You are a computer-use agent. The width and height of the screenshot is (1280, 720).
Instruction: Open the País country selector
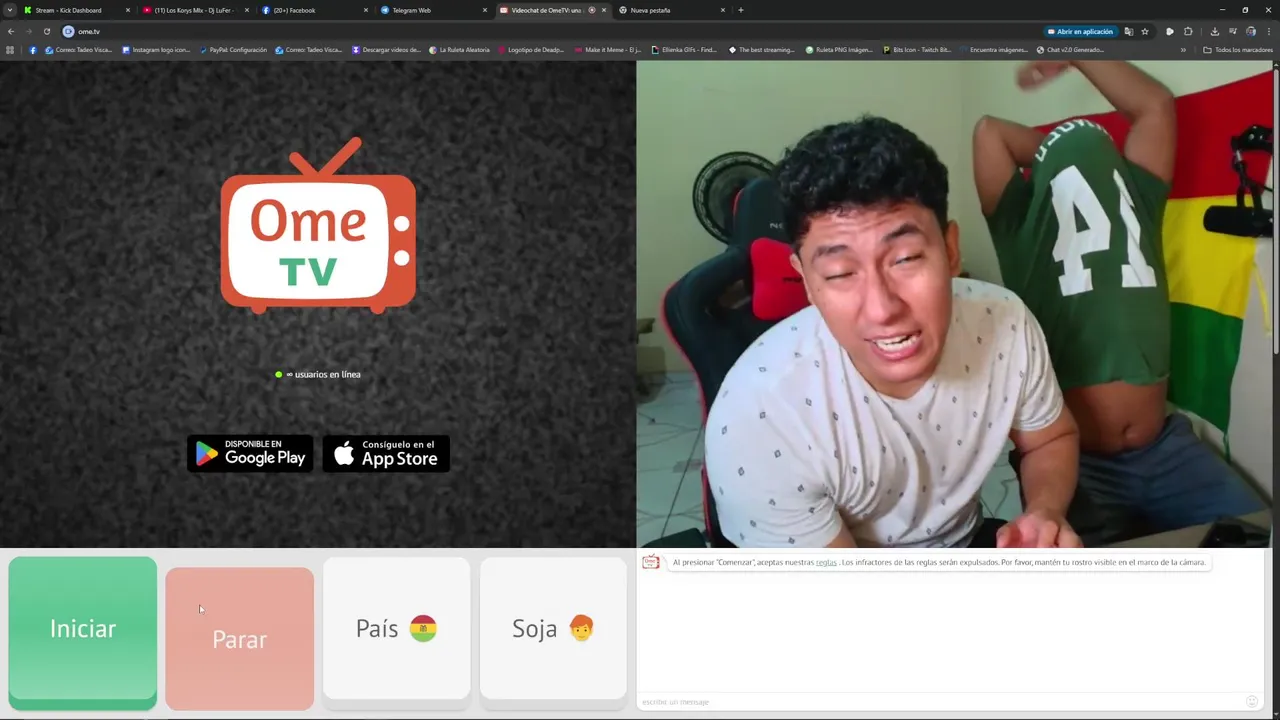pos(396,628)
